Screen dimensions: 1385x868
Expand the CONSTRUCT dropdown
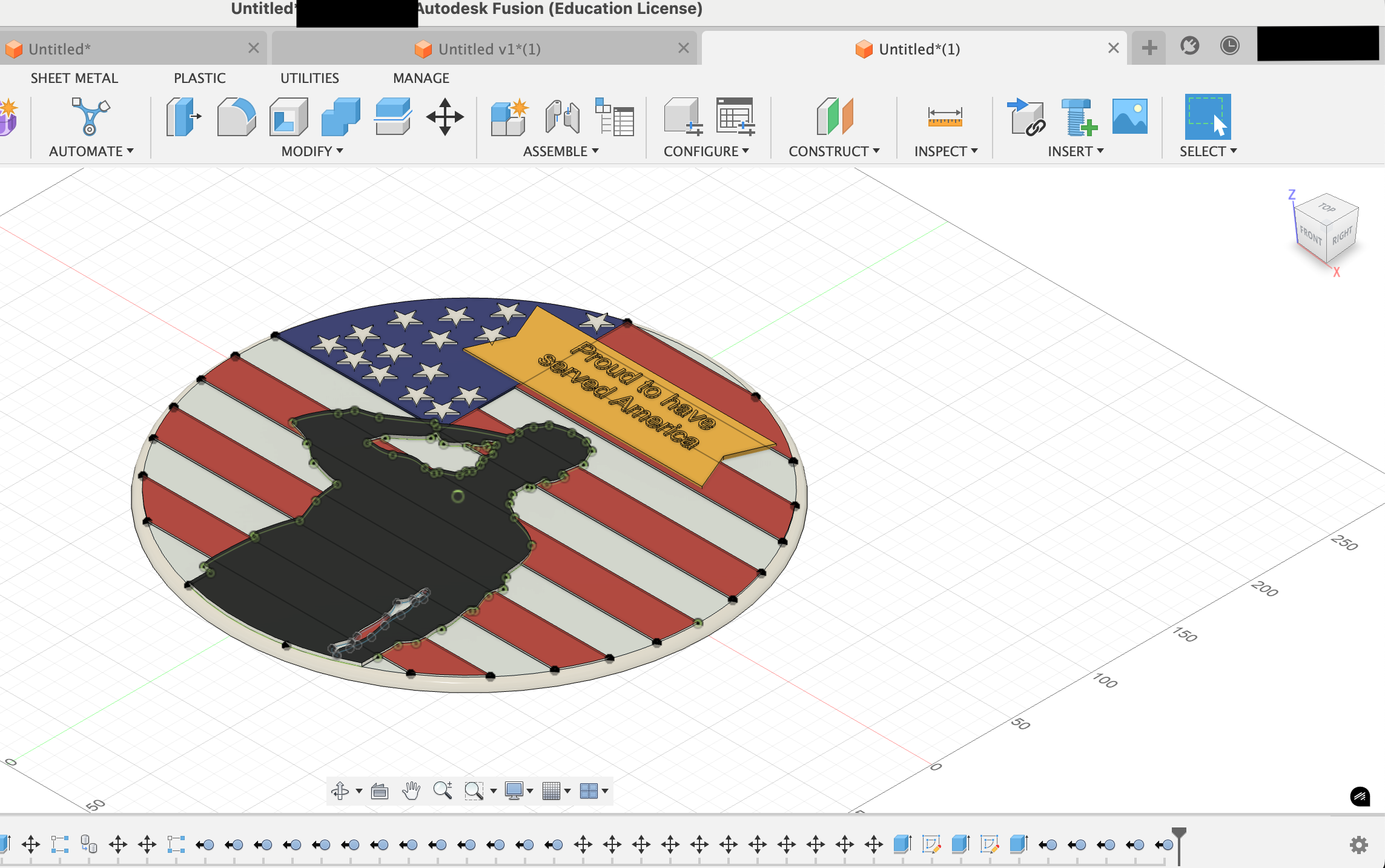click(x=835, y=151)
